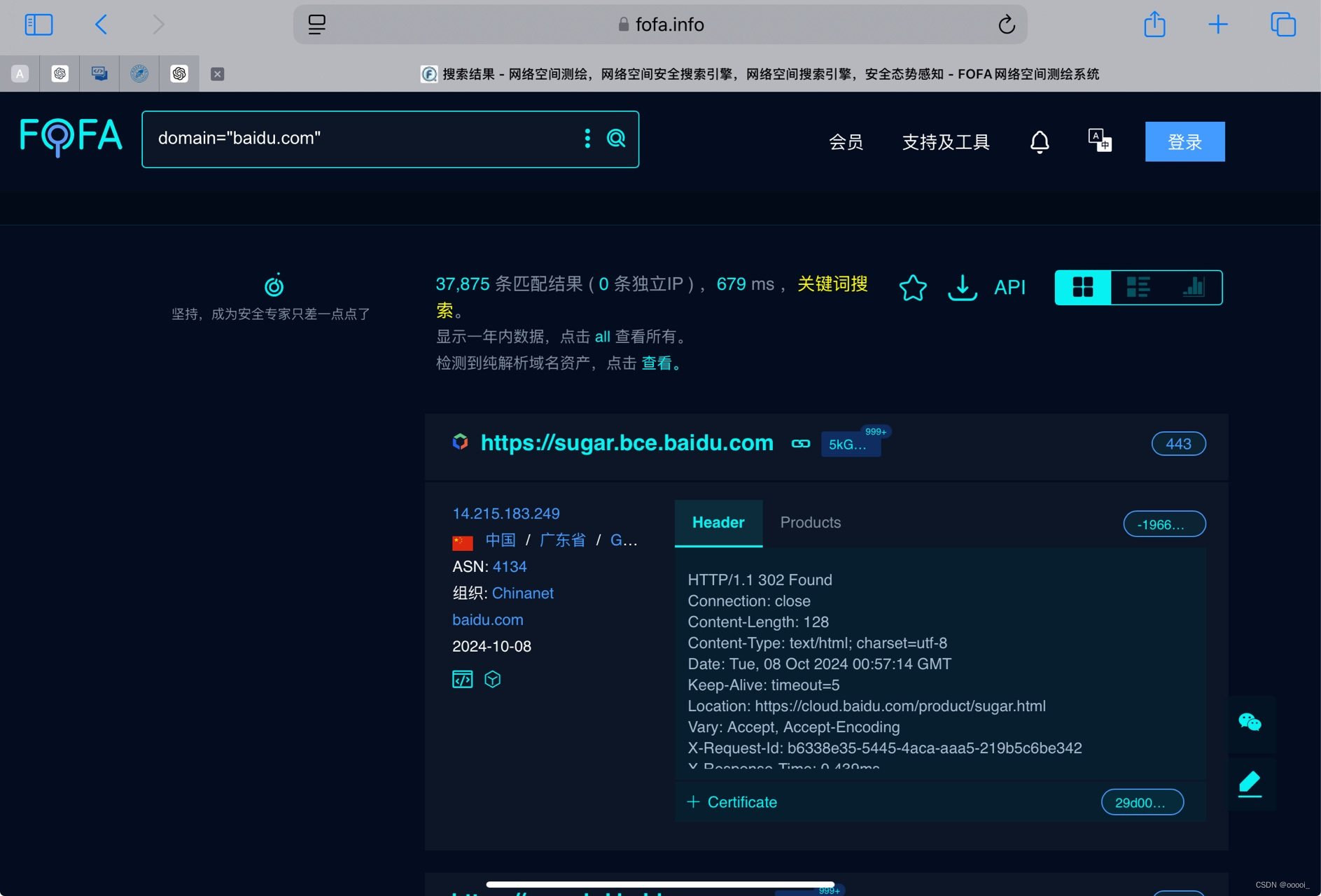Switch to the second pinned tab with knot icon
Viewport: 1321px width, 896px height.
(x=60, y=73)
